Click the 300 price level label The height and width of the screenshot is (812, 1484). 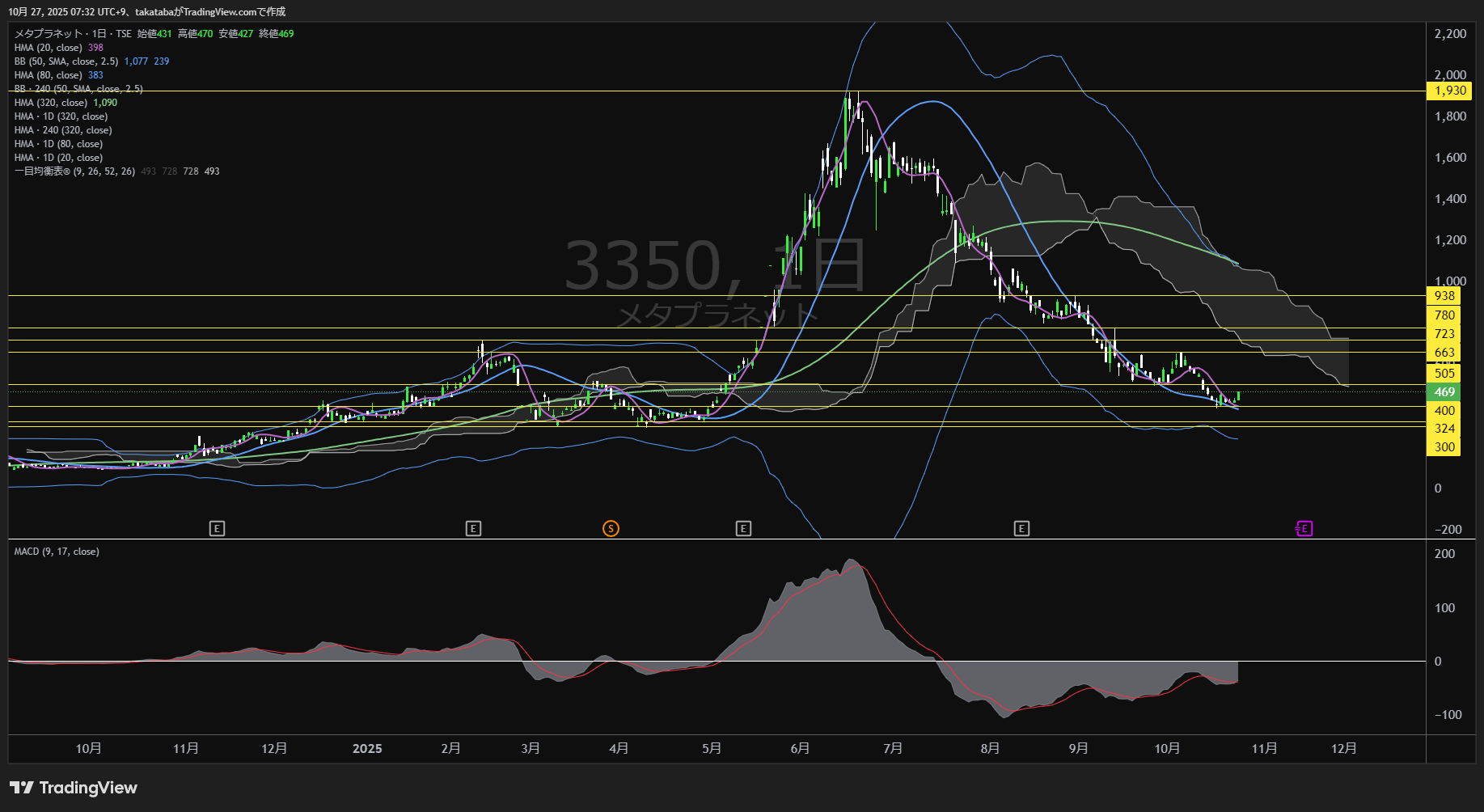click(1444, 447)
